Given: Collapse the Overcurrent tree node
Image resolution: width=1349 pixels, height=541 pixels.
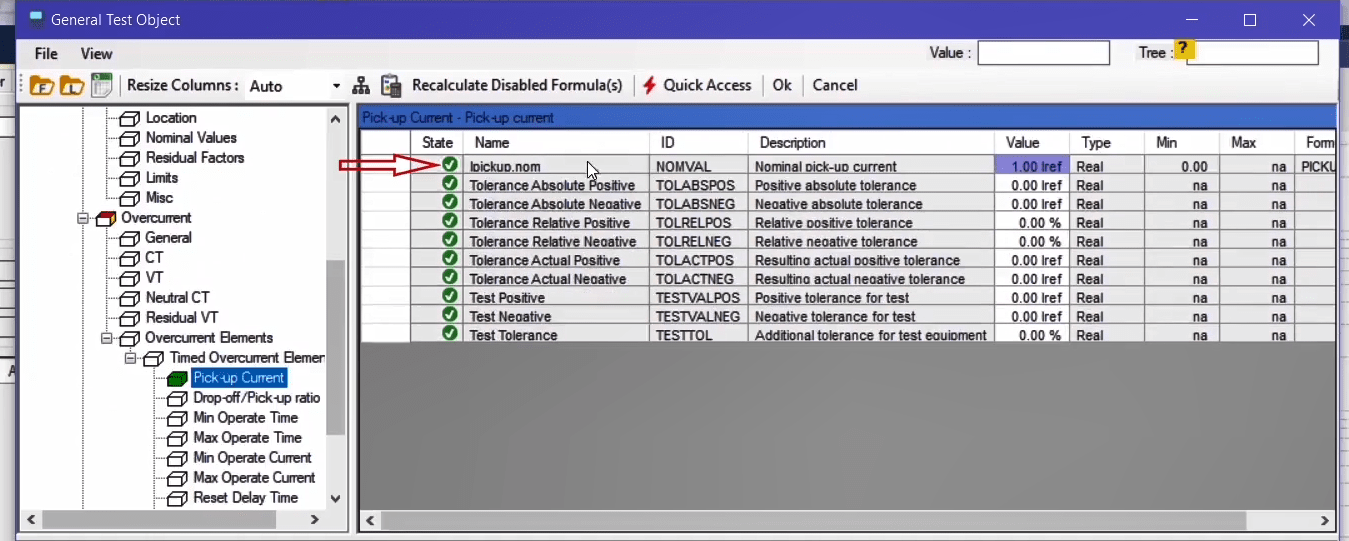Looking at the screenshot, I should [83, 218].
